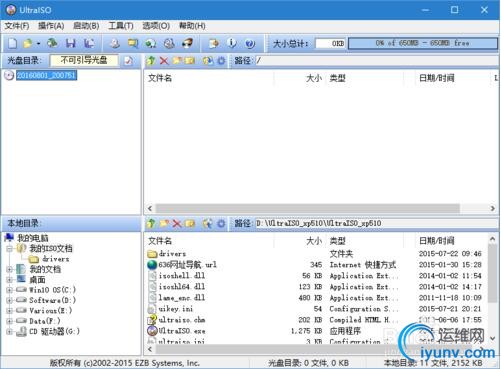Click the 不可引导光盘 boot type field
The image size is (501, 369).
[84, 60]
